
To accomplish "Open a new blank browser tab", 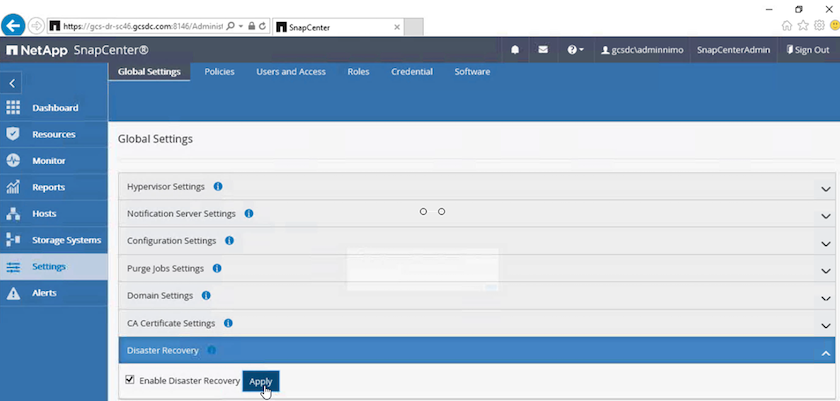I will (x=414, y=27).
